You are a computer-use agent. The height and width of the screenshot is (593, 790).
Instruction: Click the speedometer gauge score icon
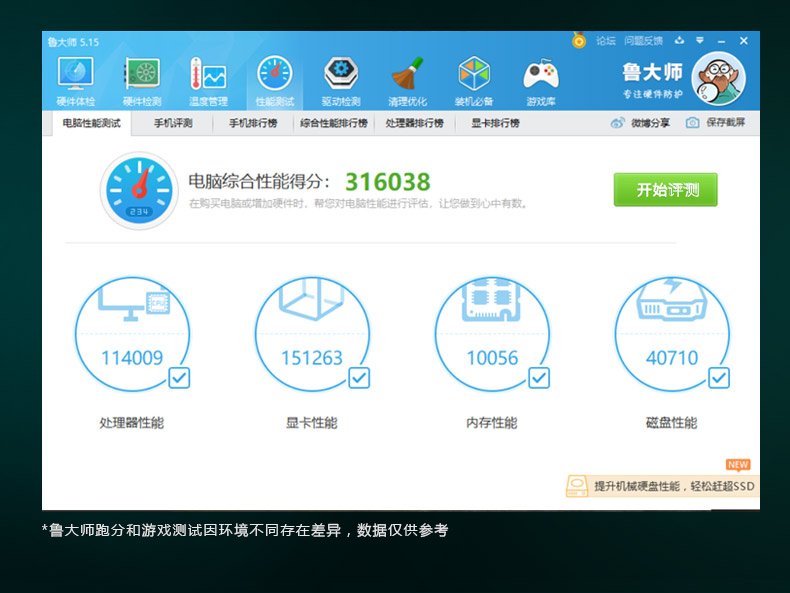[x=139, y=191]
